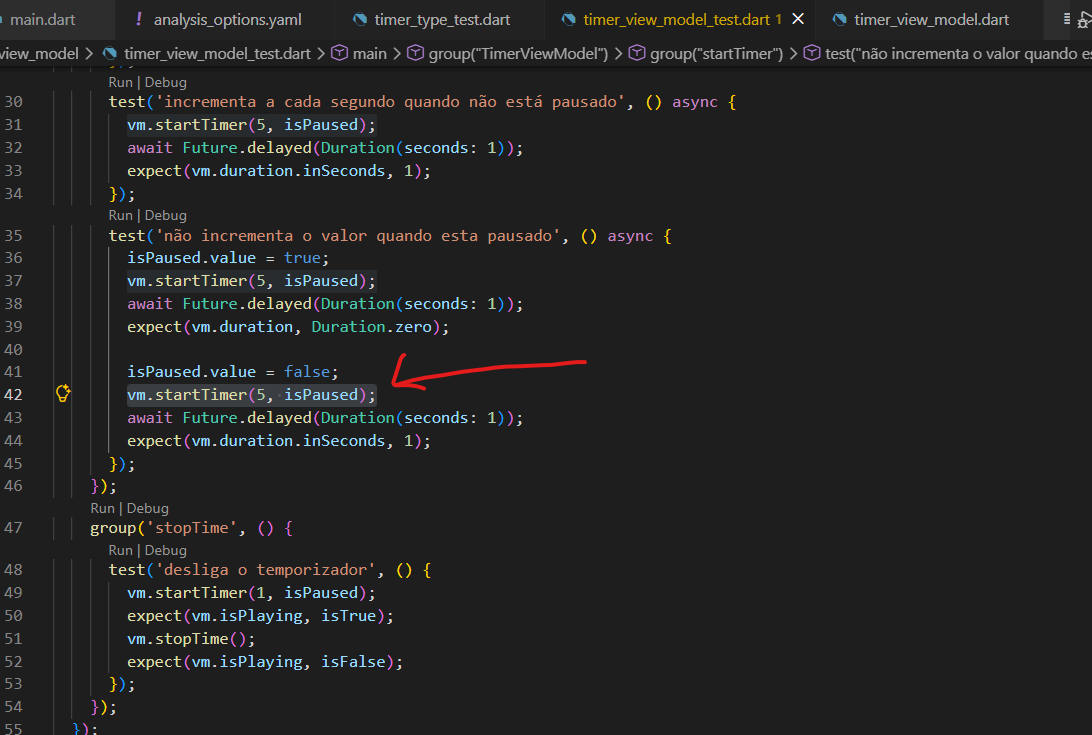1092x735 pixels.
Task: Open the analysis_options.yaml tab
Action: [x=227, y=20]
